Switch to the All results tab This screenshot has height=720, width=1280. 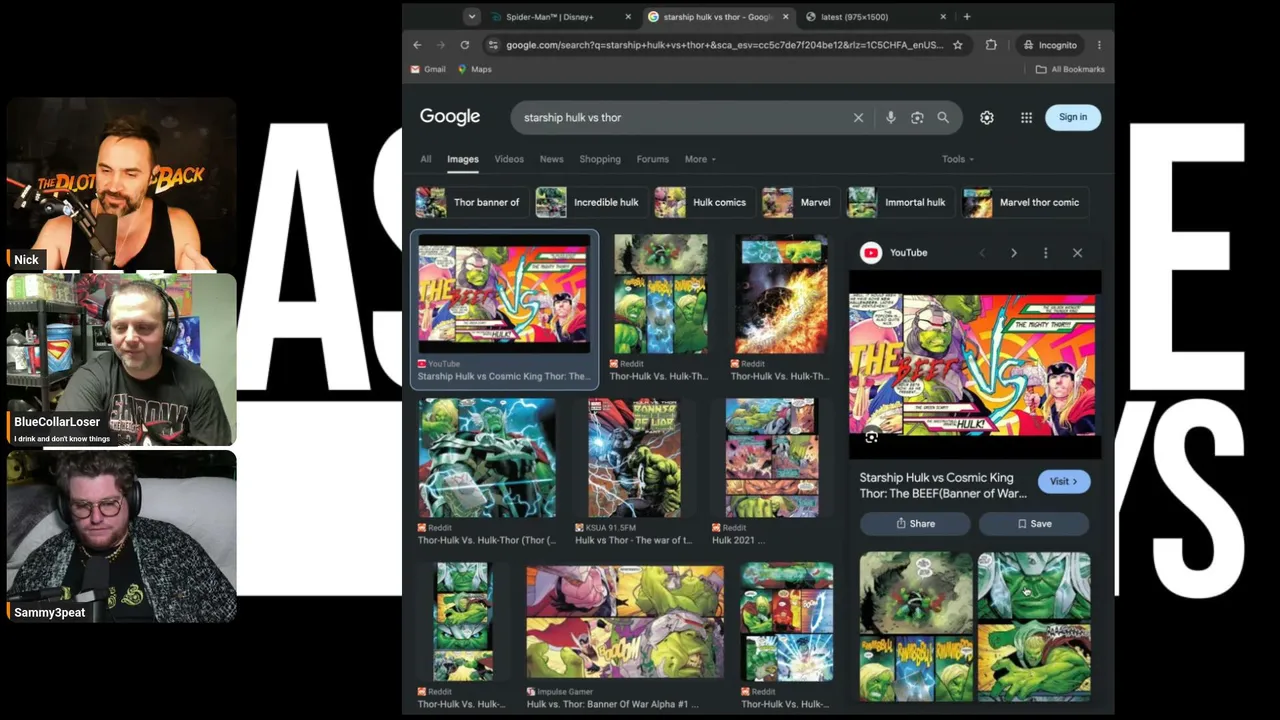click(x=426, y=159)
